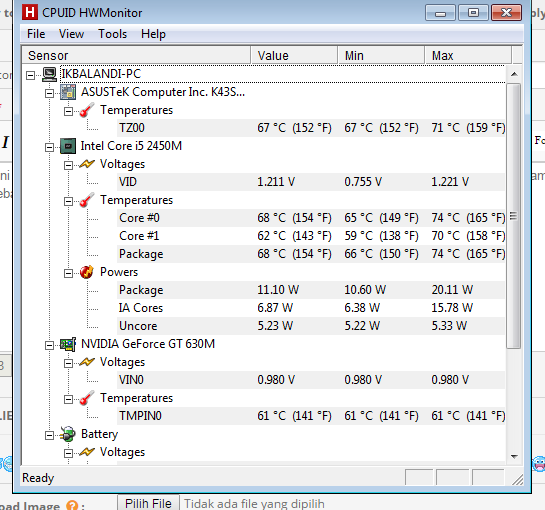Click the scrollbar down arrow

click(514, 456)
